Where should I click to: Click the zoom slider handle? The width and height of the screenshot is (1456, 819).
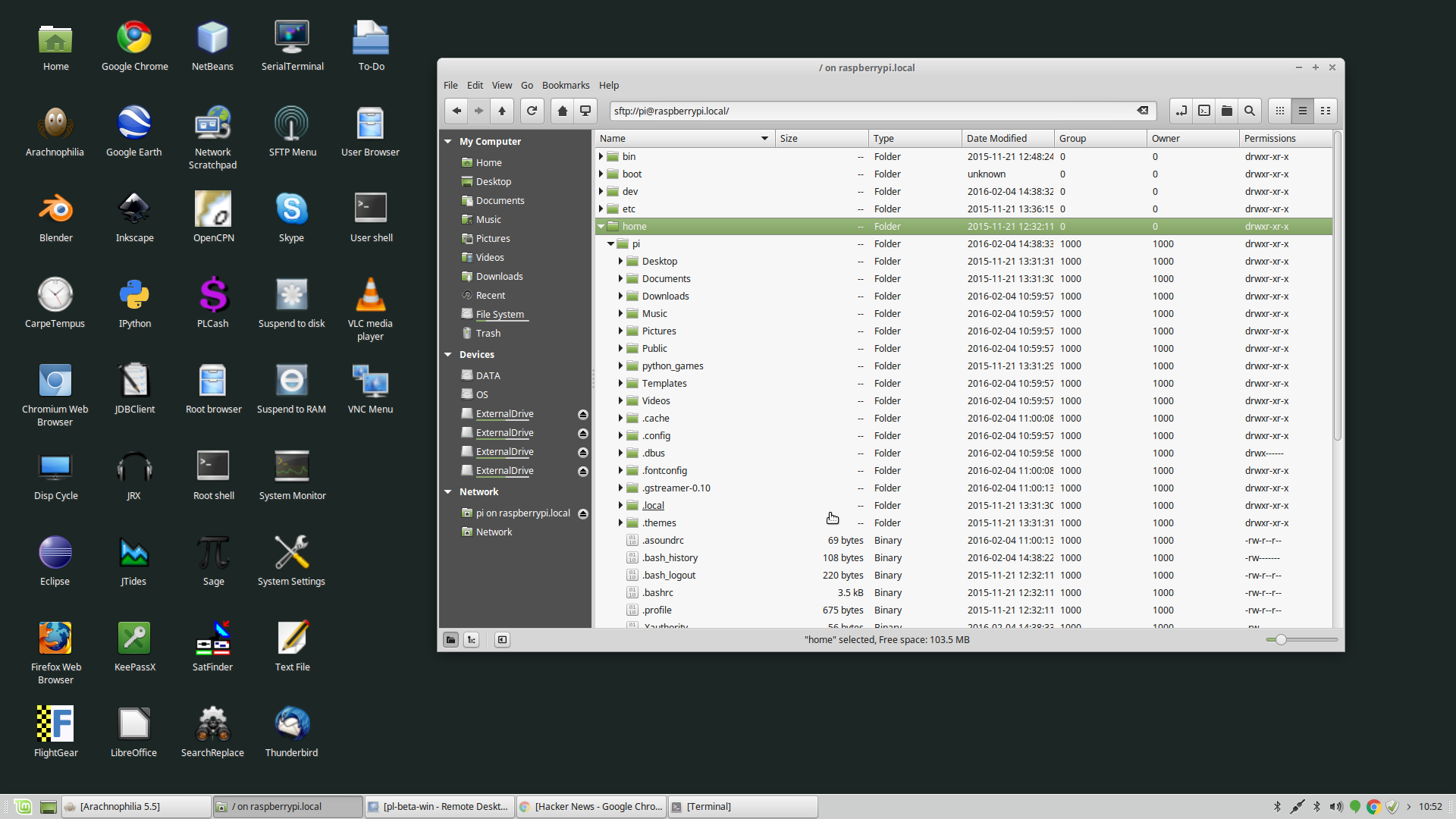point(1281,640)
